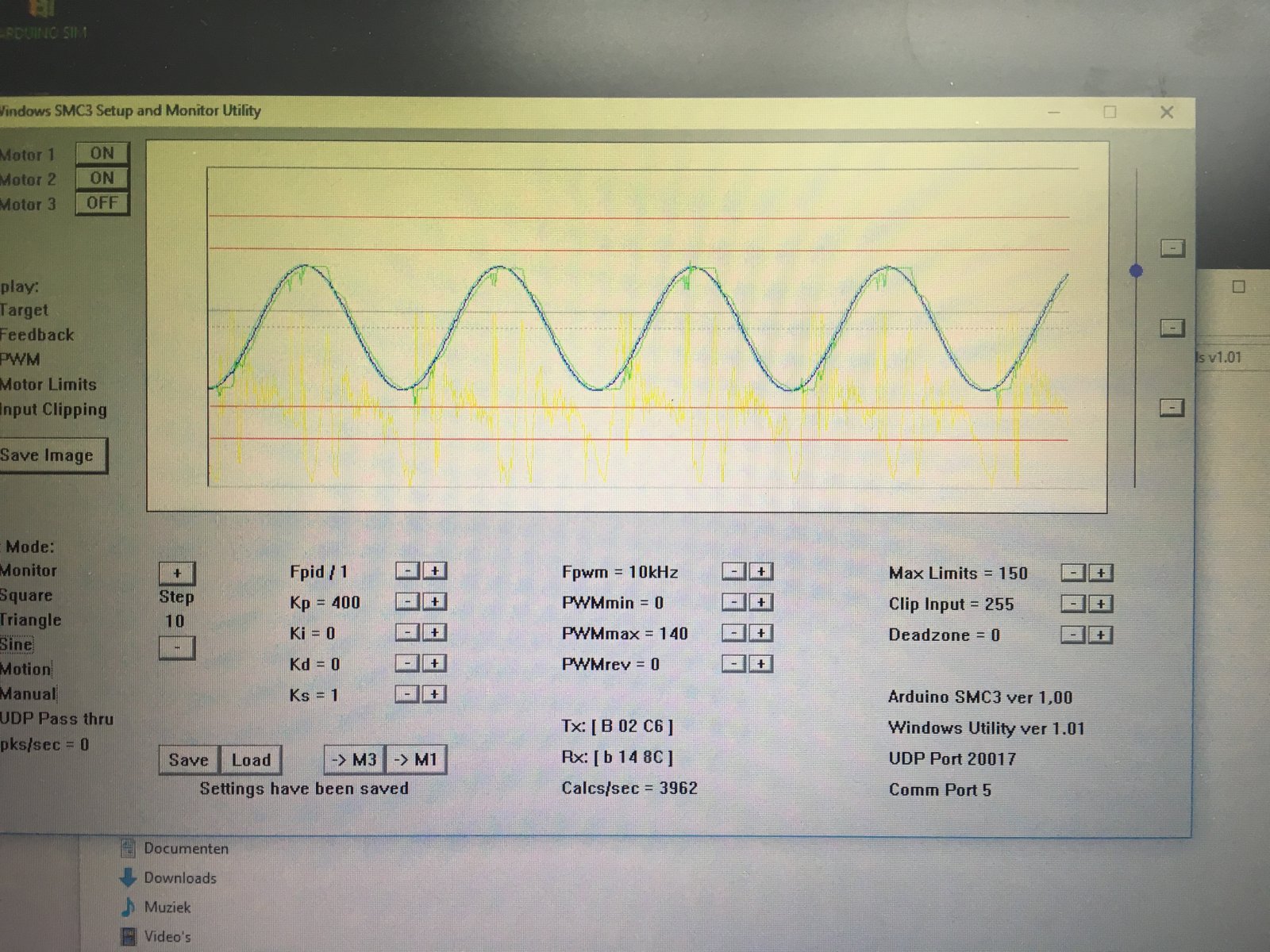The height and width of the screenshot is (952, 1270).
Task: Select Manual mode
Action: pos(29,694)
